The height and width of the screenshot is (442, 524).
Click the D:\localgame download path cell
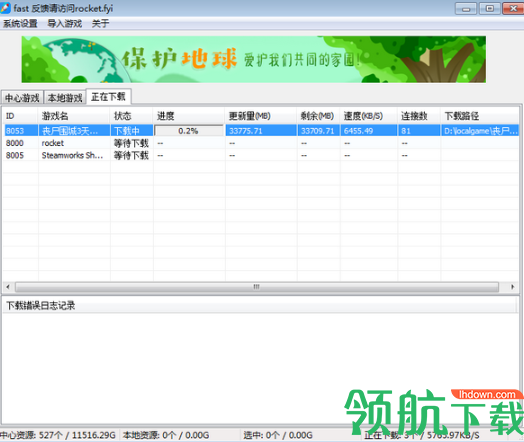coord(480,131)
